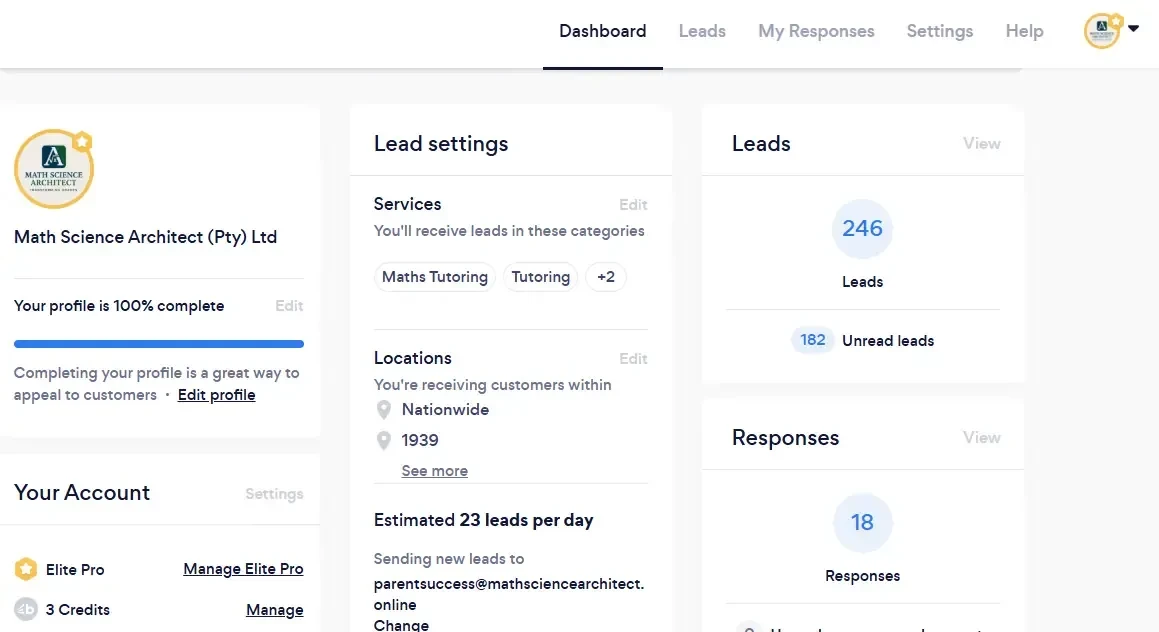Switch to the Settings tab
Viewport: 1159px width, 632px height.
(x=939, y=31)
